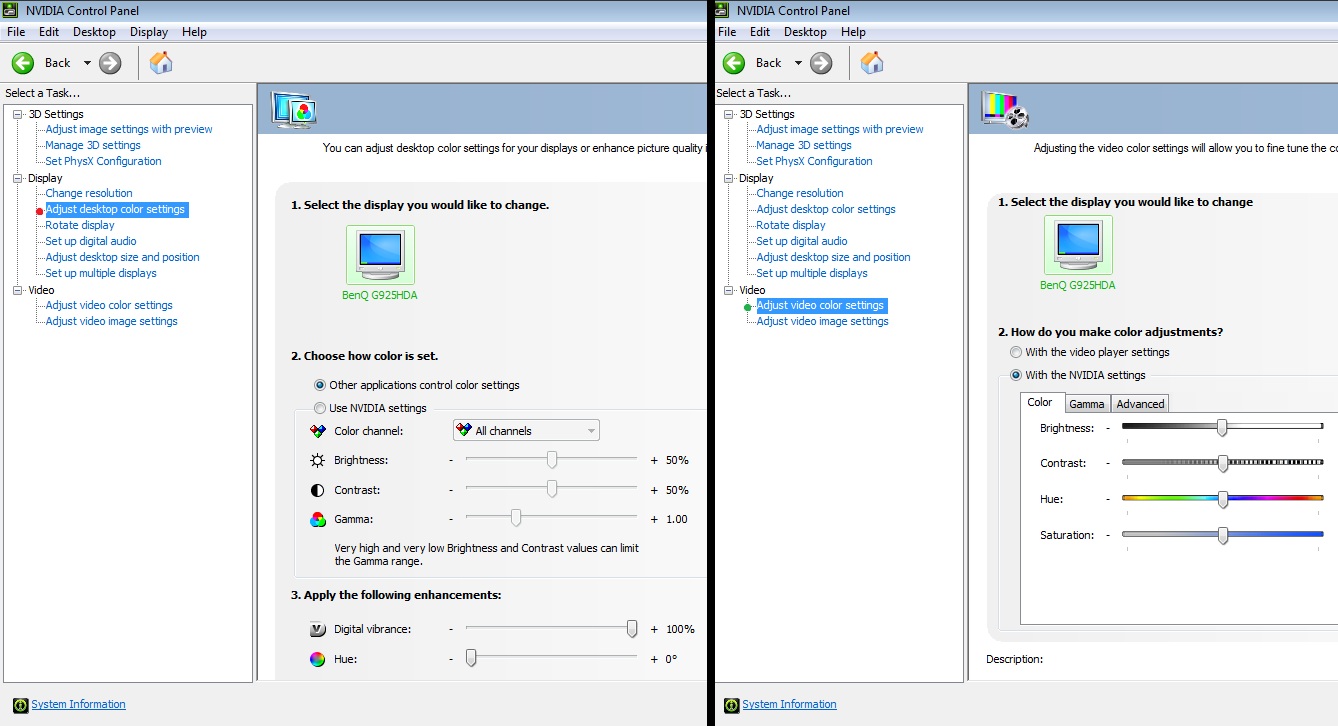1338x726 pixels.
Task: Click the Home icon in right window toolbar
Action: 872,63
